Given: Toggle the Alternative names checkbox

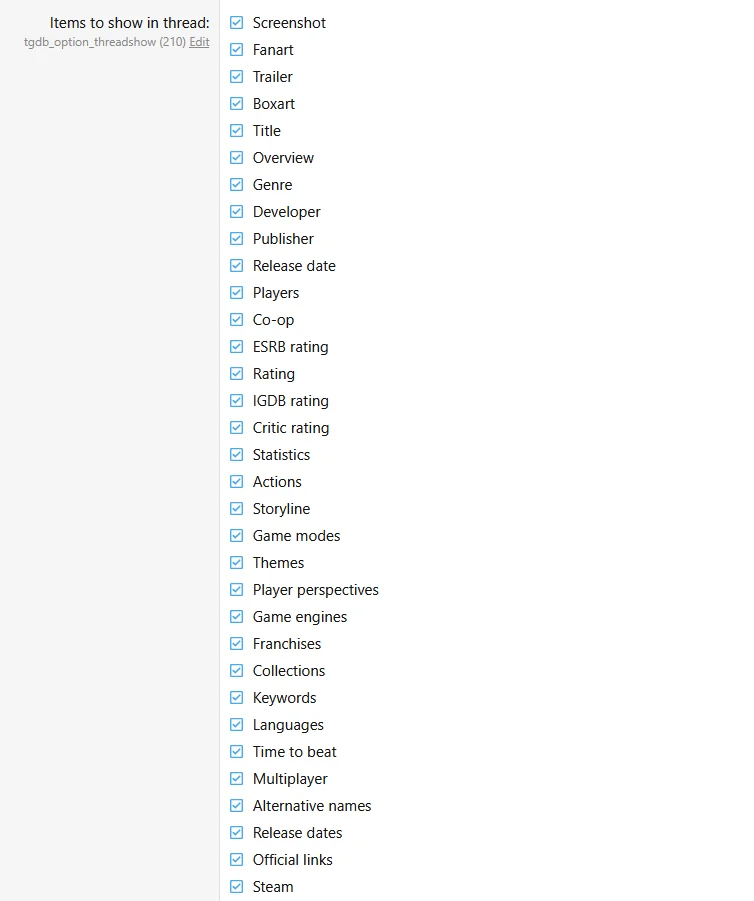Looking at the screenshot, I should click(236, 806).
